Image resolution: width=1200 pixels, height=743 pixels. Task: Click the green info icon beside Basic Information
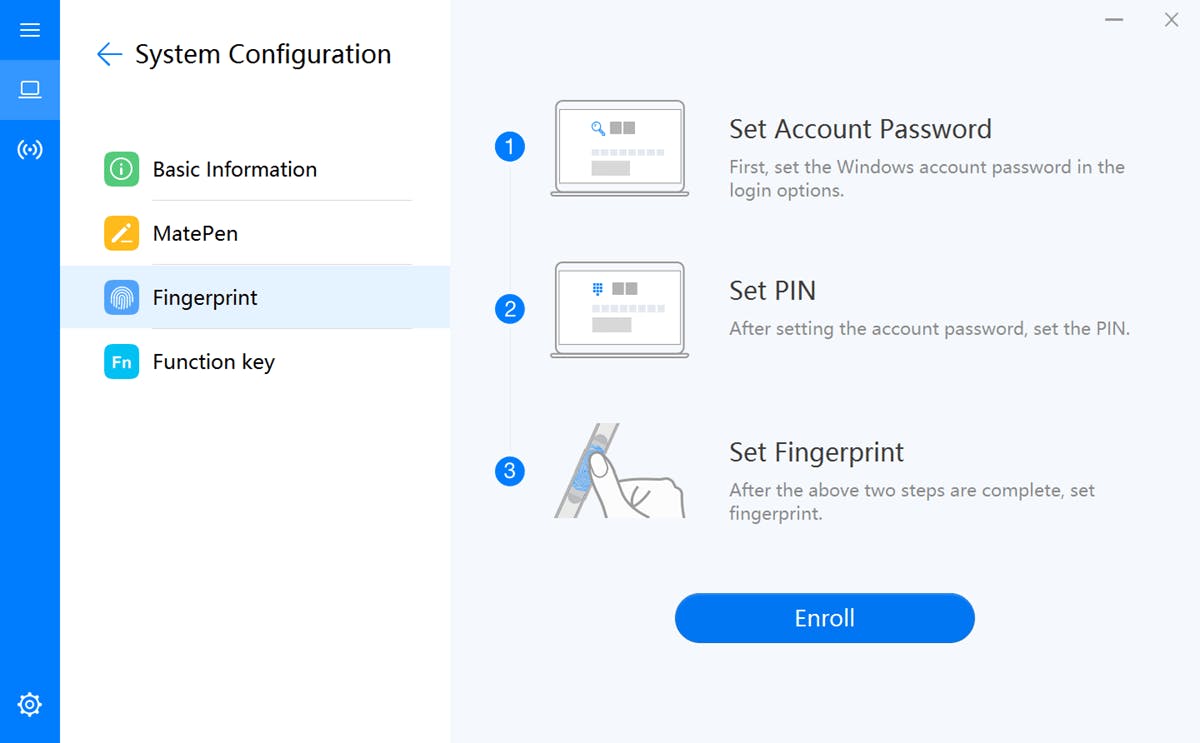coord(121,169)
